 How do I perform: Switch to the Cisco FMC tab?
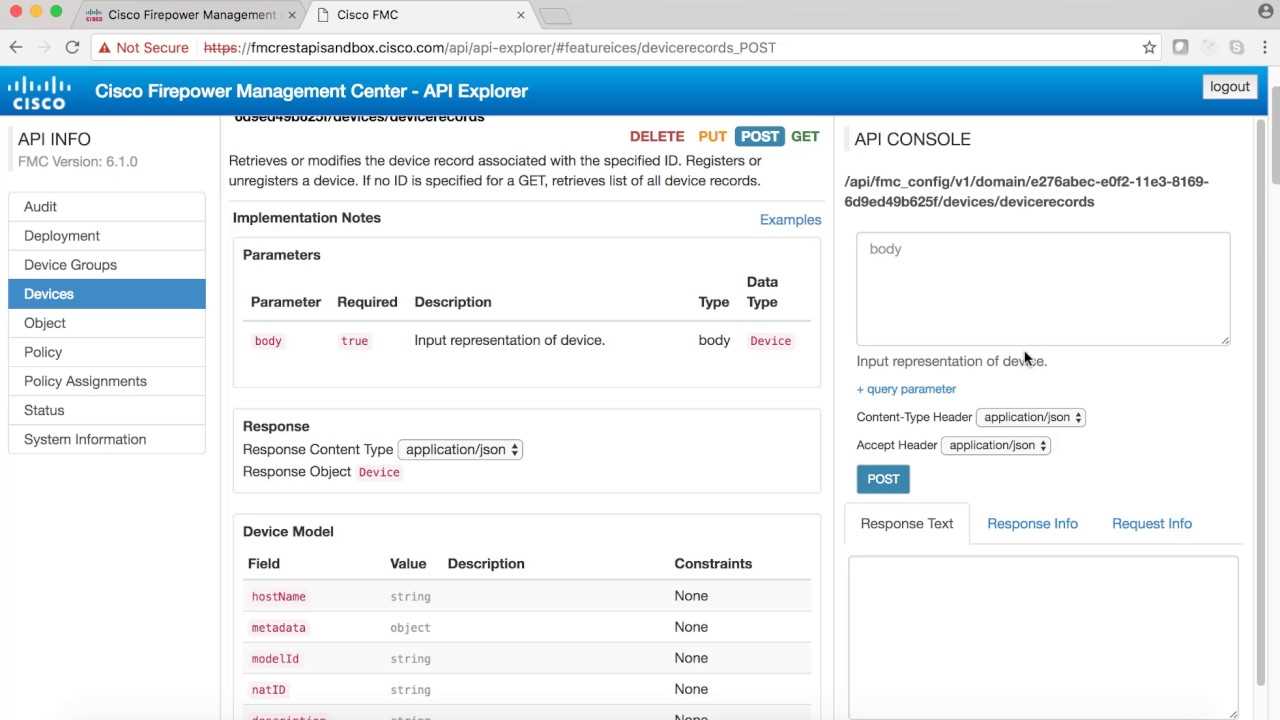pyautogui.click(x=420, y=15)
